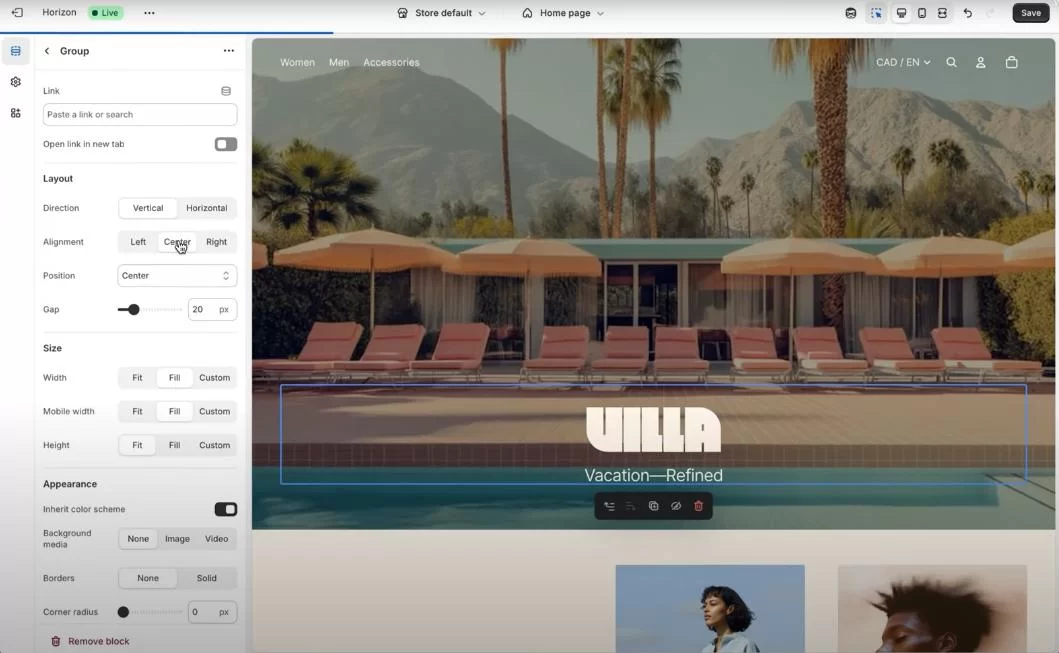Duplicate the block from floating toolbar
Screen dimensions: 1059x653
pyautogui.click(x=653, y=506)
